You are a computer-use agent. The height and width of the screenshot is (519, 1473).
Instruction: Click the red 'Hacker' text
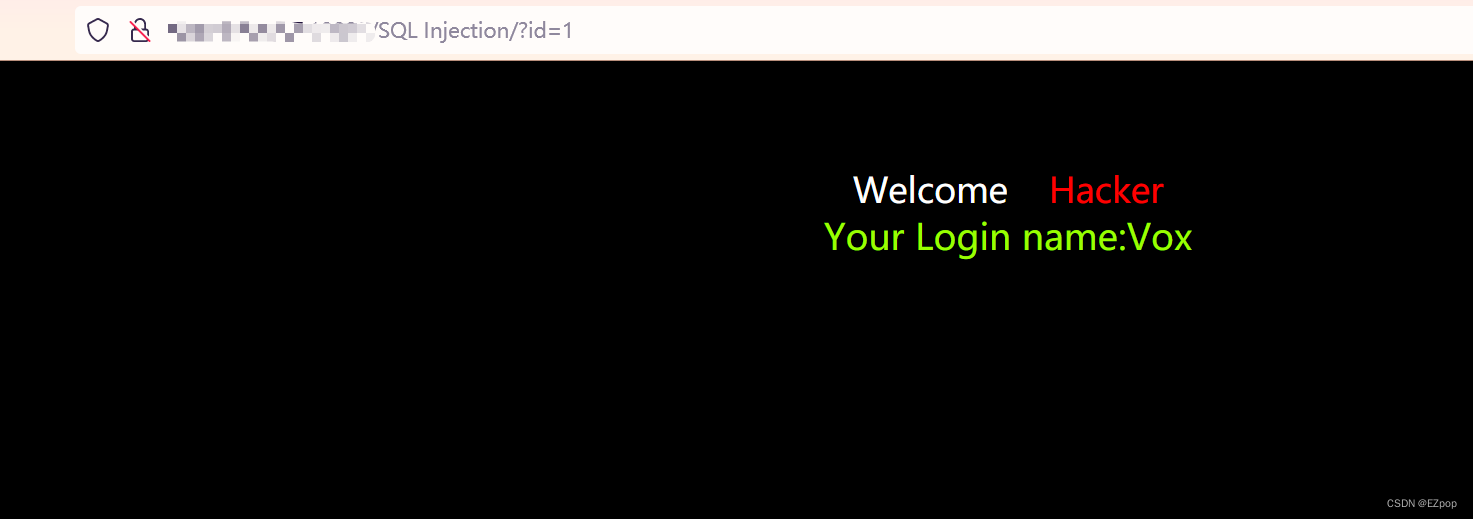(1106, 190)
